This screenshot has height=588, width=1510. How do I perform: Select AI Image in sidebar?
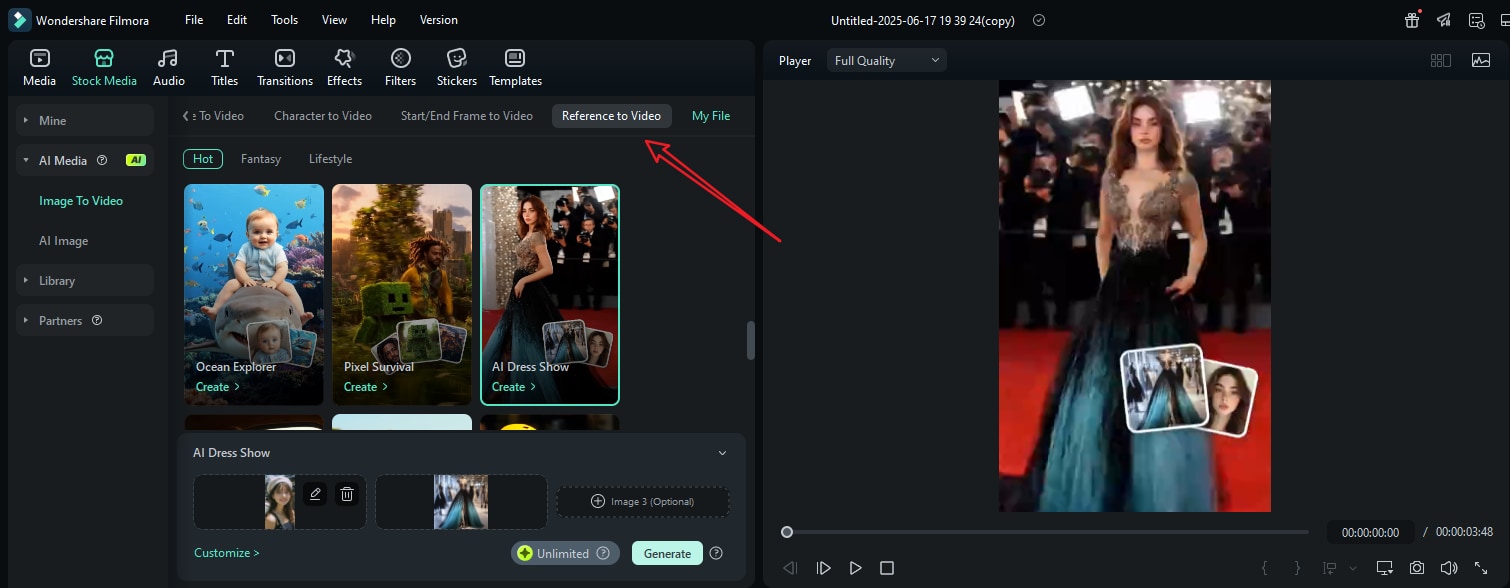(x=64, y=241)
